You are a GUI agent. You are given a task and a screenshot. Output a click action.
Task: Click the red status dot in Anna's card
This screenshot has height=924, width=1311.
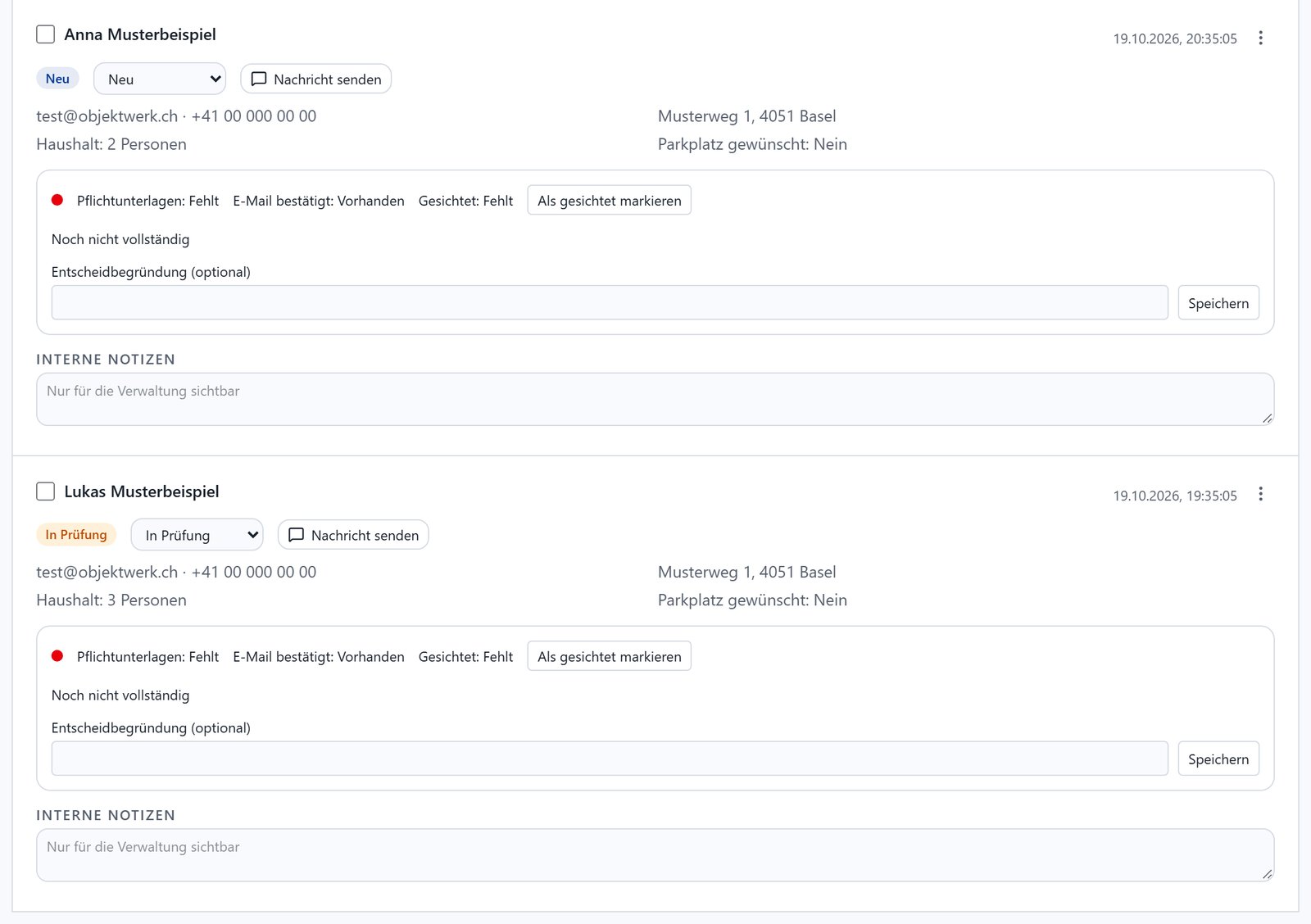coord(57,200)
